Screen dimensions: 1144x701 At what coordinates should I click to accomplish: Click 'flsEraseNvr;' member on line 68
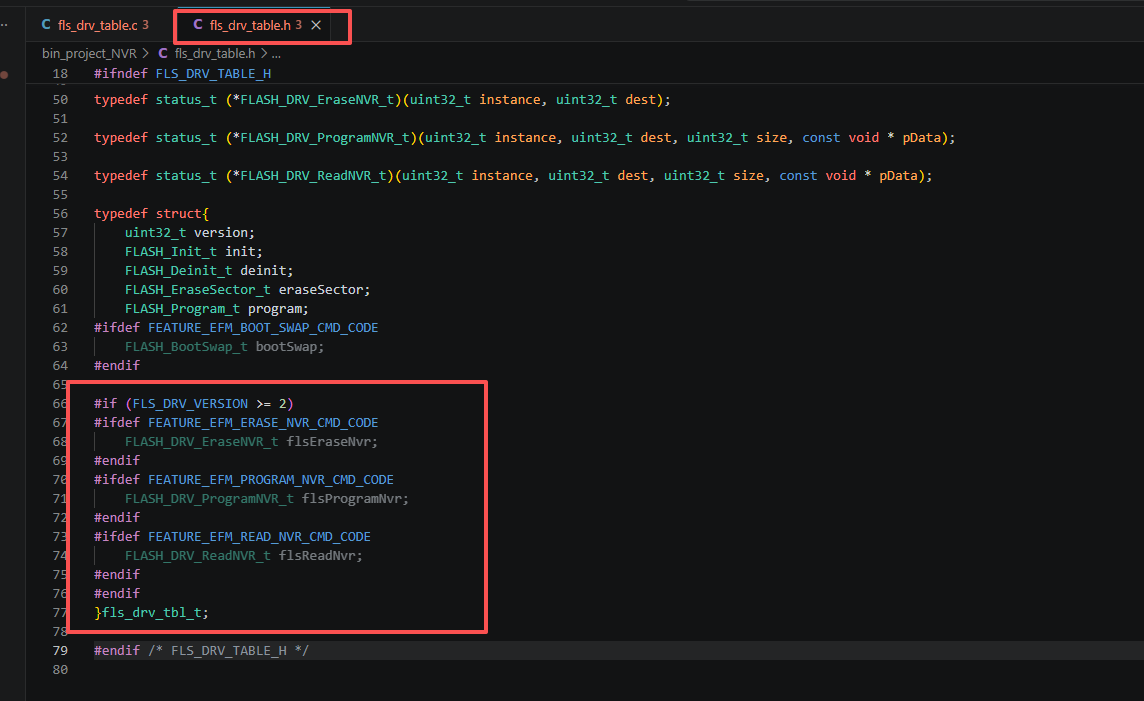point(332,441)
